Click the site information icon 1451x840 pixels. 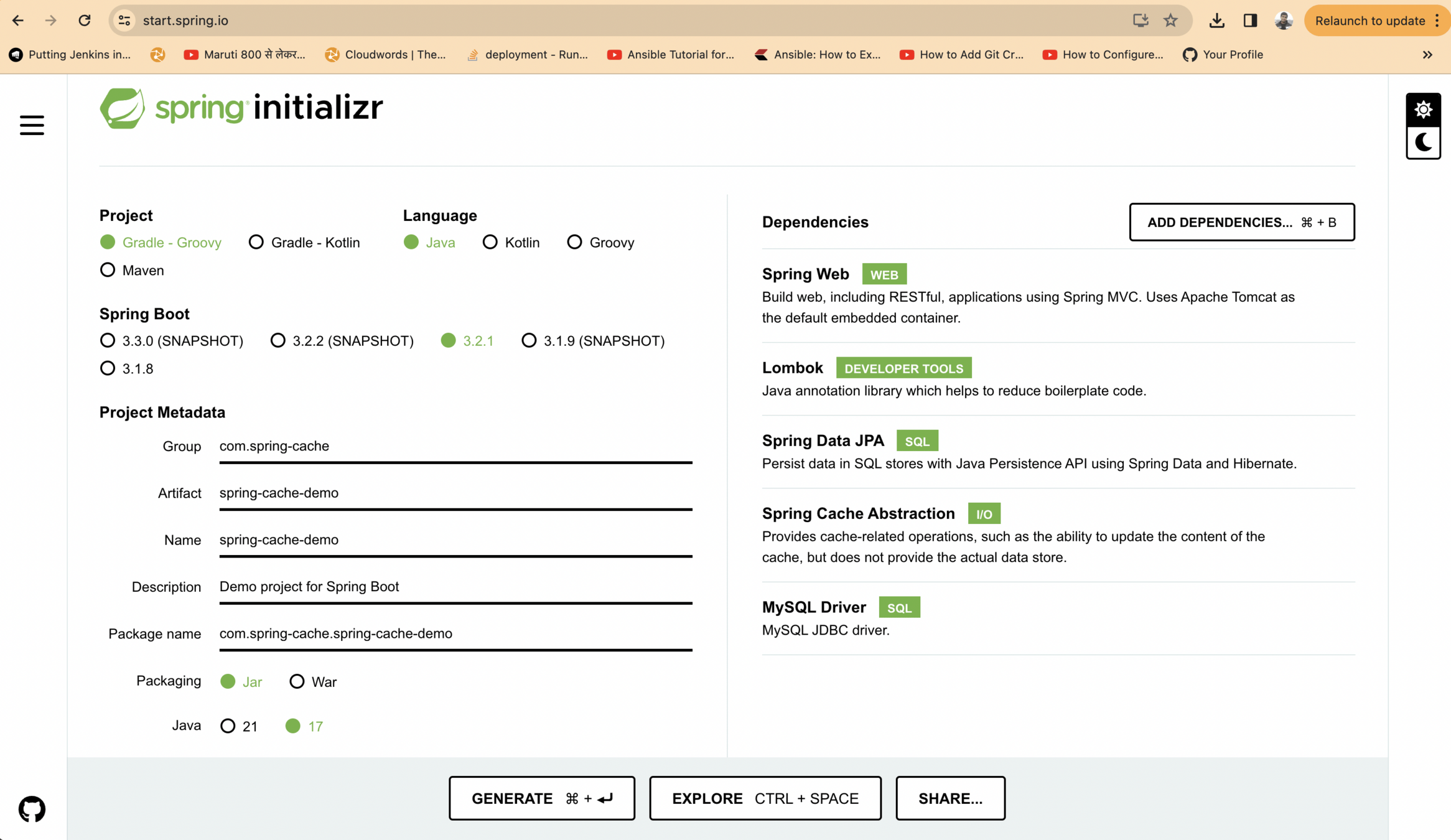124,21
